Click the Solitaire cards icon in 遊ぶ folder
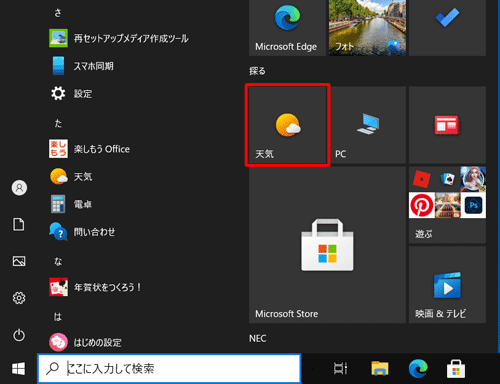This screenshot has width=500, height=384. 447,179
